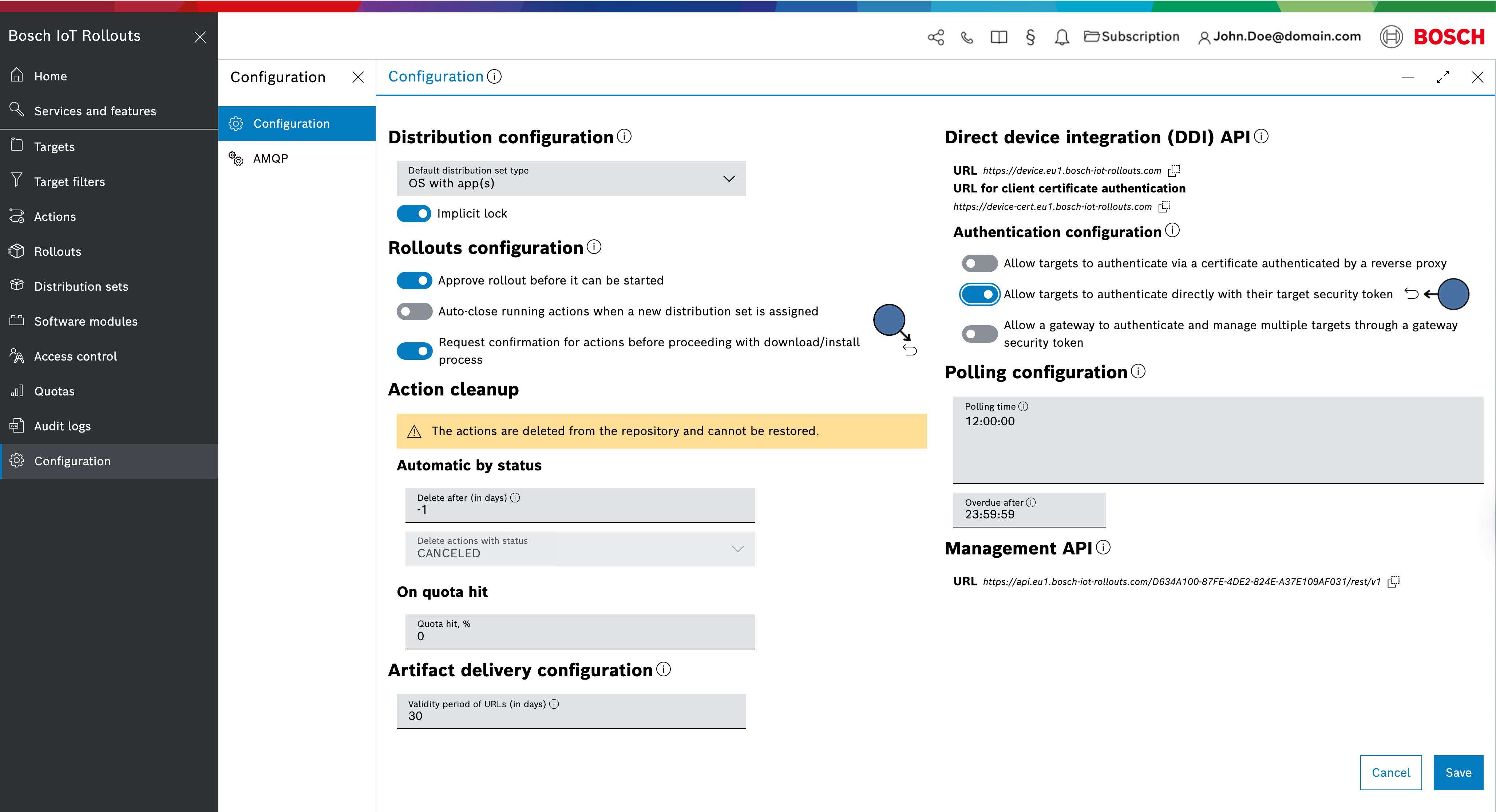Click info icon beside Distribution configuration
The height and width of the screenshot is (812, 1496).
624,136
